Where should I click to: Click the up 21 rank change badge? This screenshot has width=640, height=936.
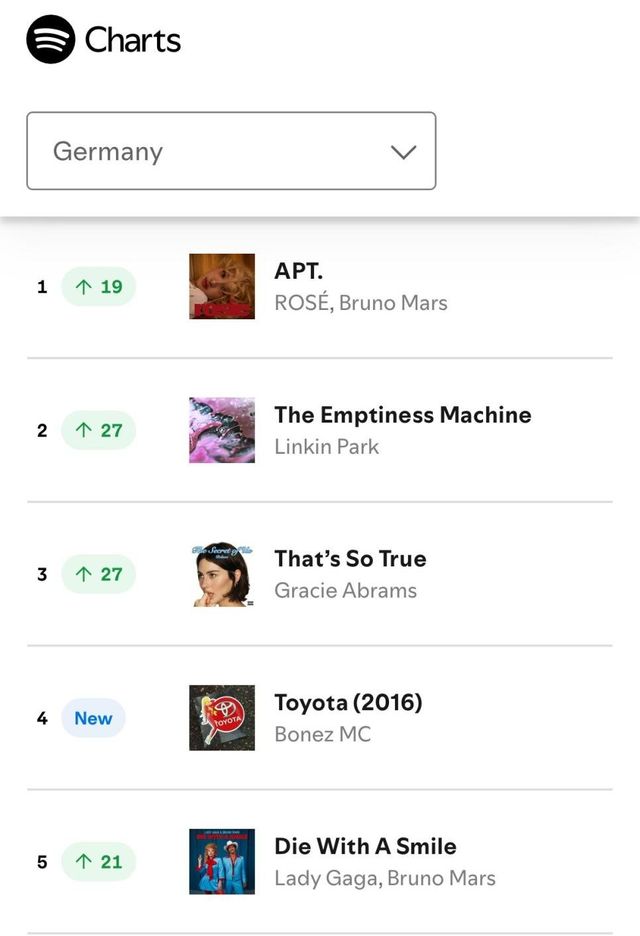click(98, 861)
